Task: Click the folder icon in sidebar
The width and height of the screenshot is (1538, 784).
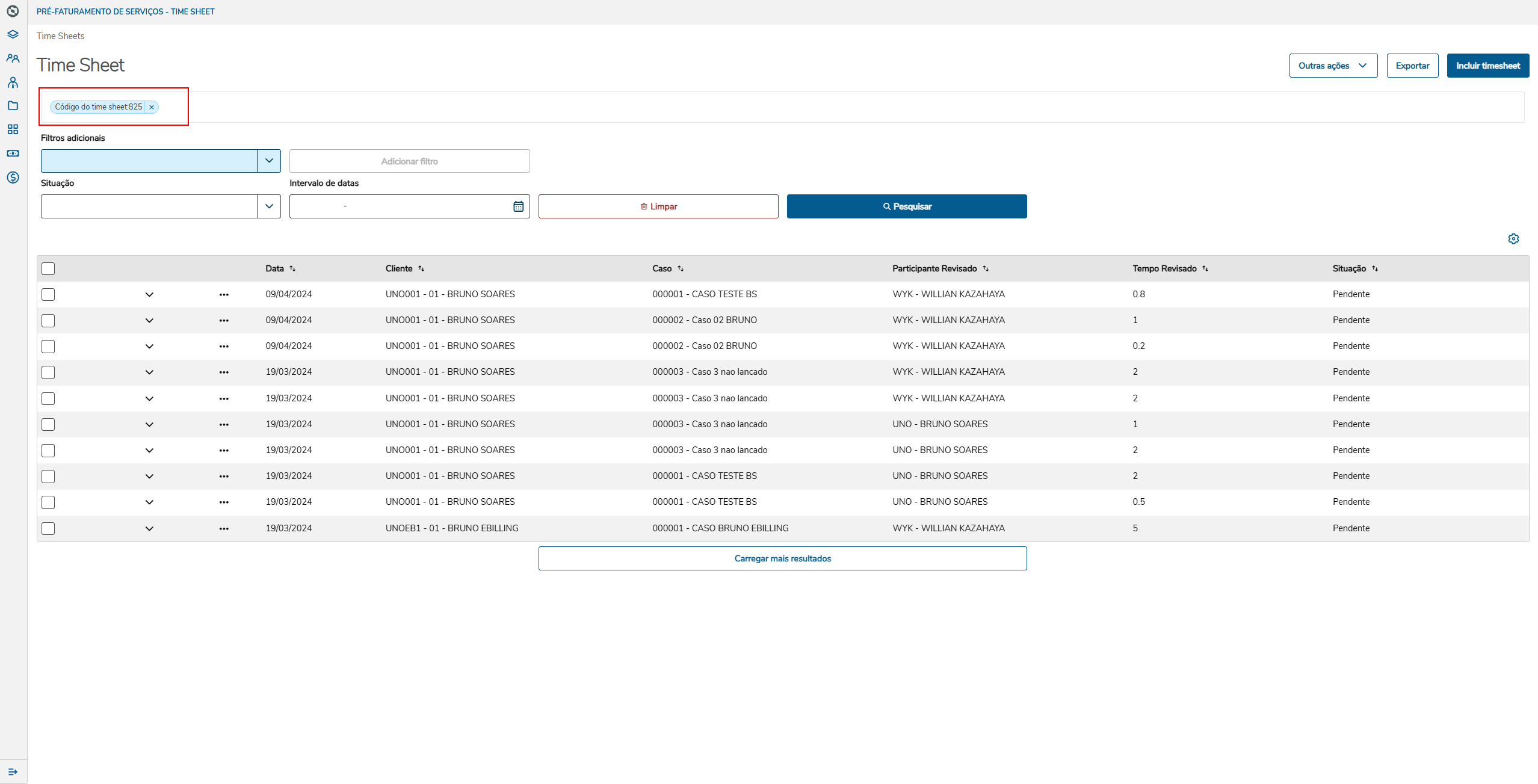Action: pyautogui.click(x=13, y=106)
